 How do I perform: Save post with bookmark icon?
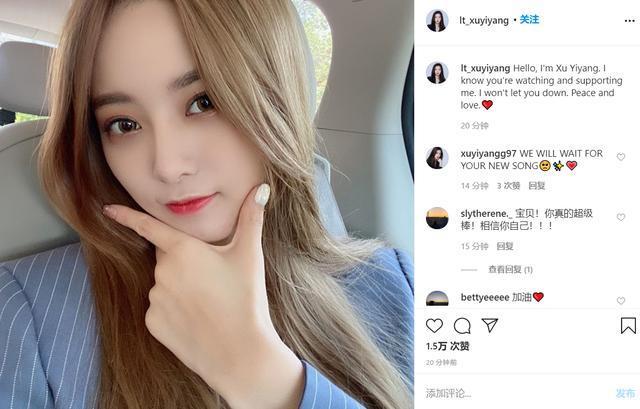pos(628,326)
